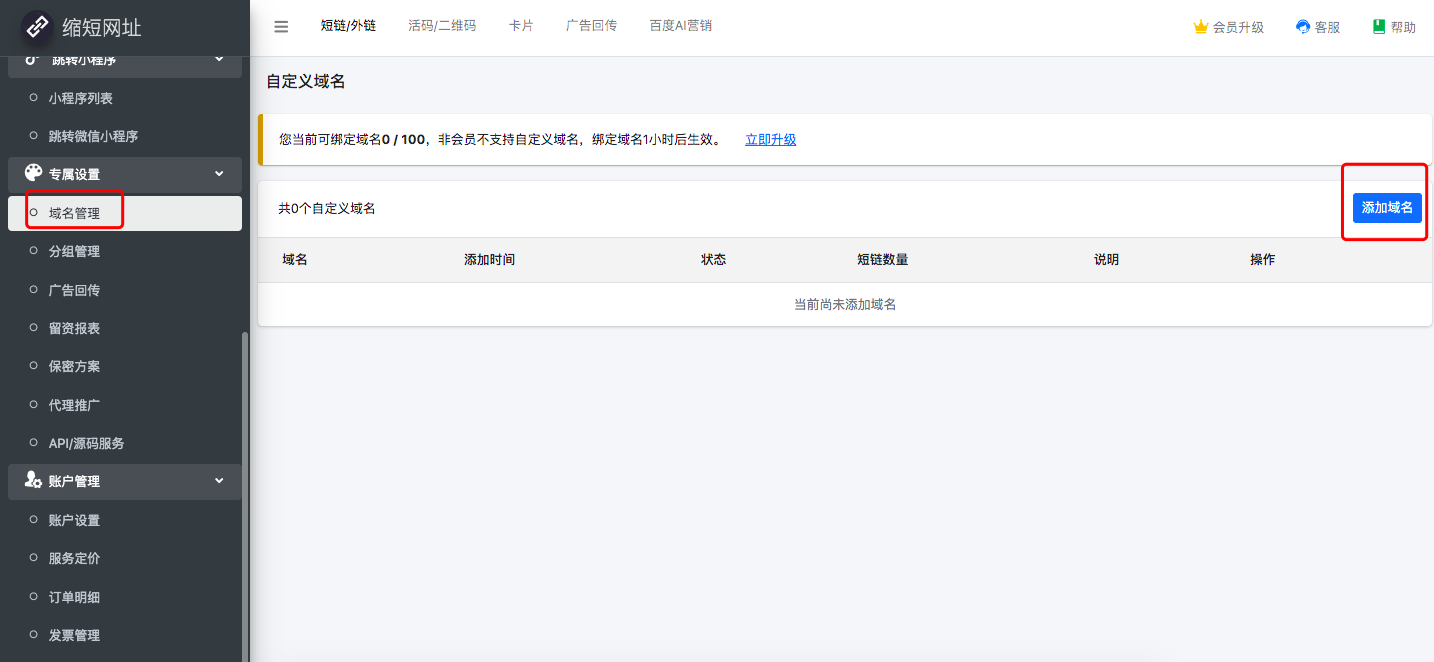Open 分组管理 in the sidebar
1434x662 pixels.
tap(74, 252)
